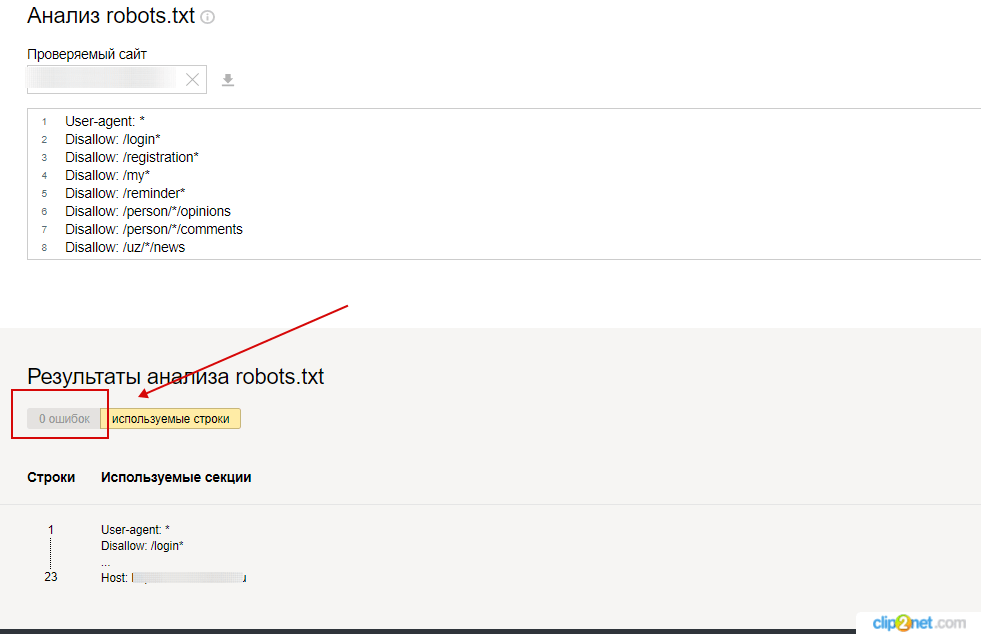Open the используемые строки tab
The image size is (981, 634).
pyautogui.click(x=170, y=419)
